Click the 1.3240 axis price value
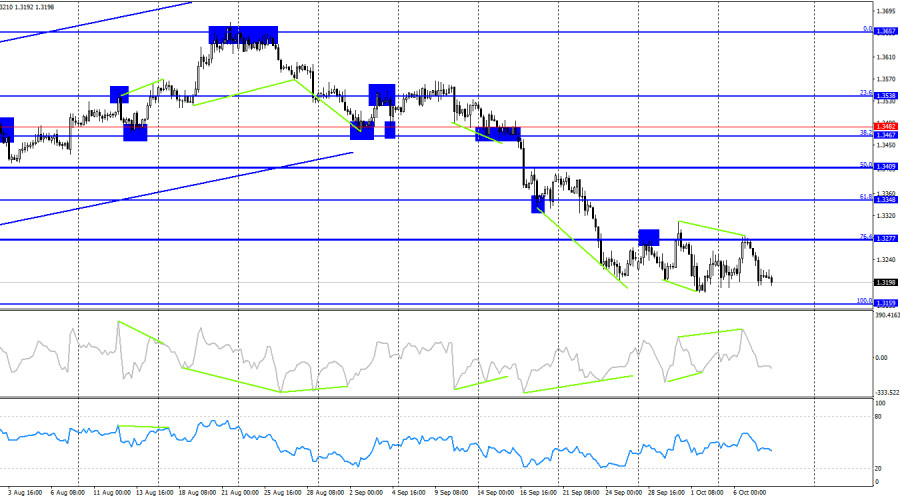Image resolution: width=900 pixels, height=500 pixels. [886, 259]
